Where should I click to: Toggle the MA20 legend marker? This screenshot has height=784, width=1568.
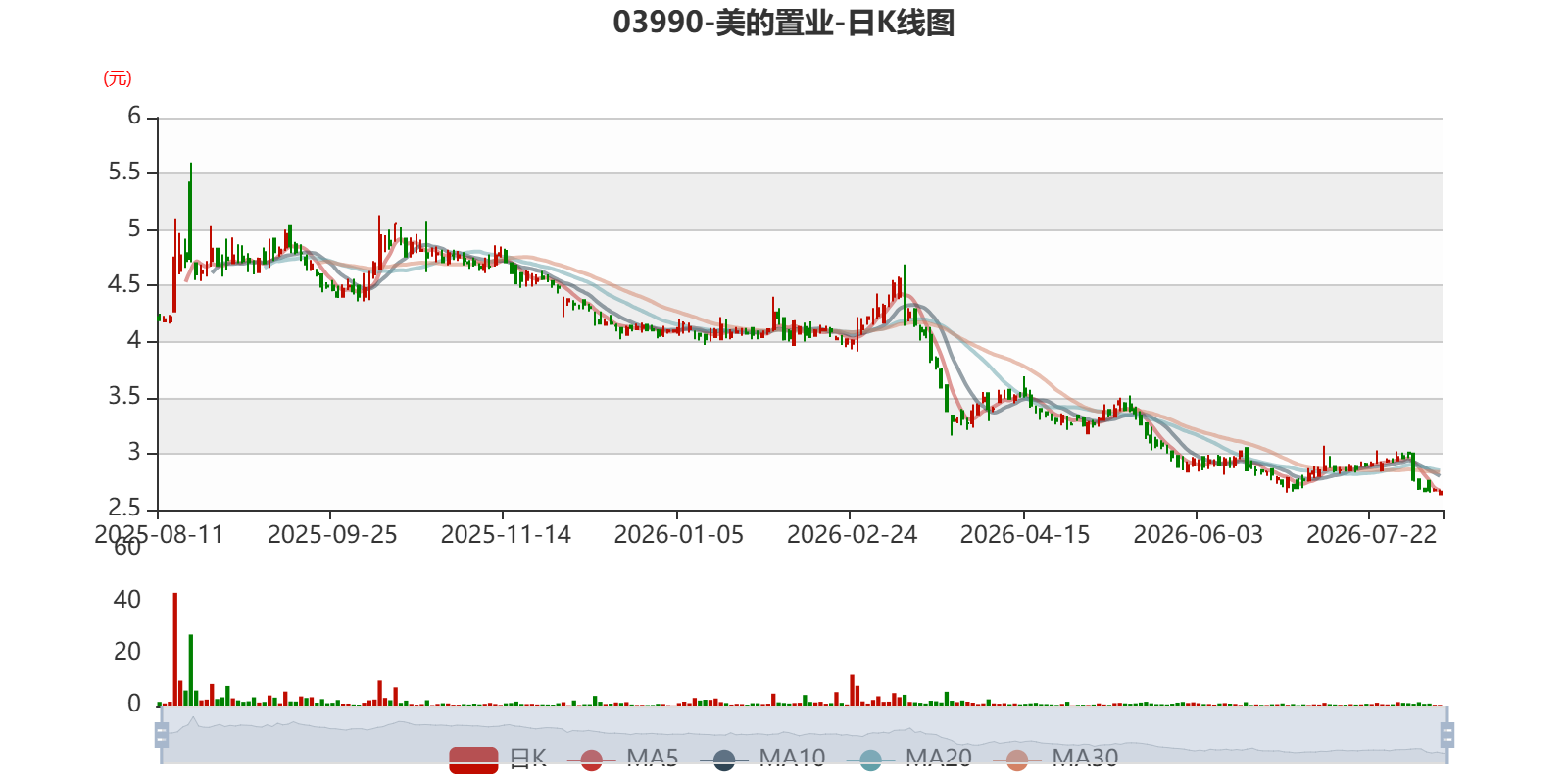870,759
